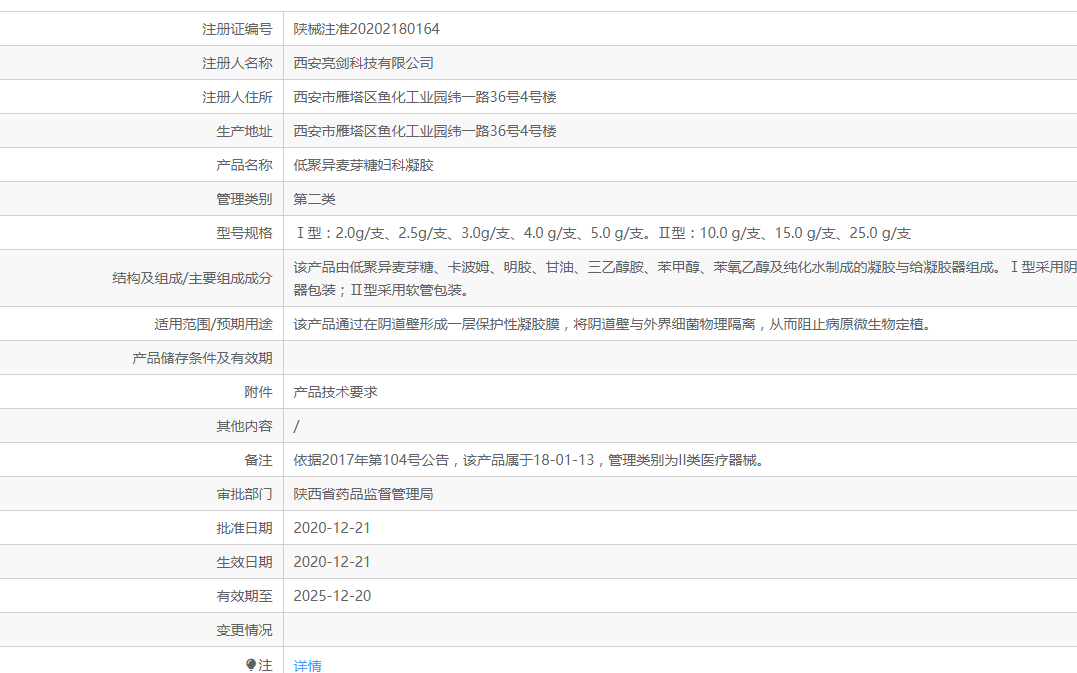The image size is (1077, 673).
Task: Click the intended use text 该产品通过在阴道壁形成
Action: [x=612, y=324]
